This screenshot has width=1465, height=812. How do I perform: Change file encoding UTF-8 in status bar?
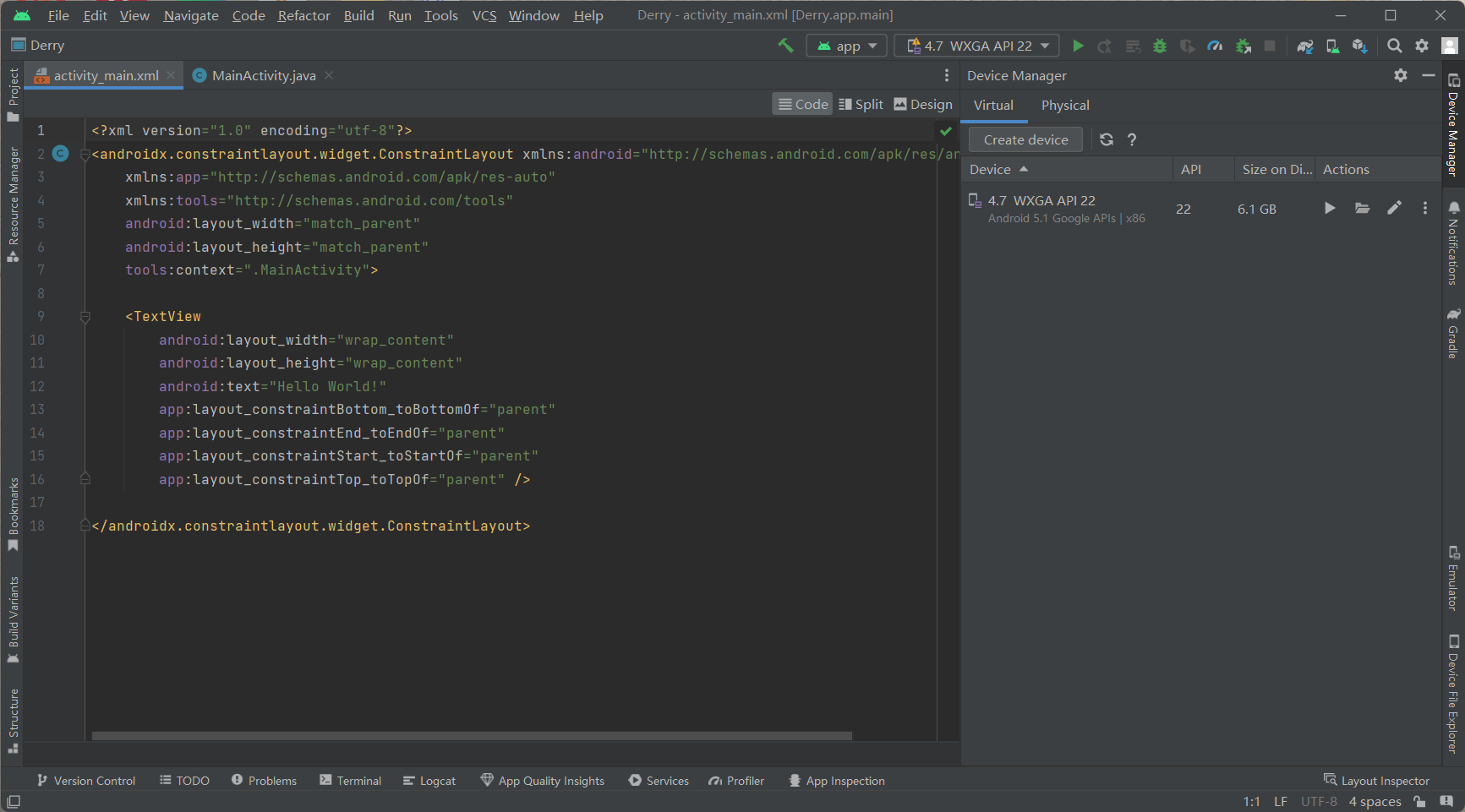click(1319, 801)
